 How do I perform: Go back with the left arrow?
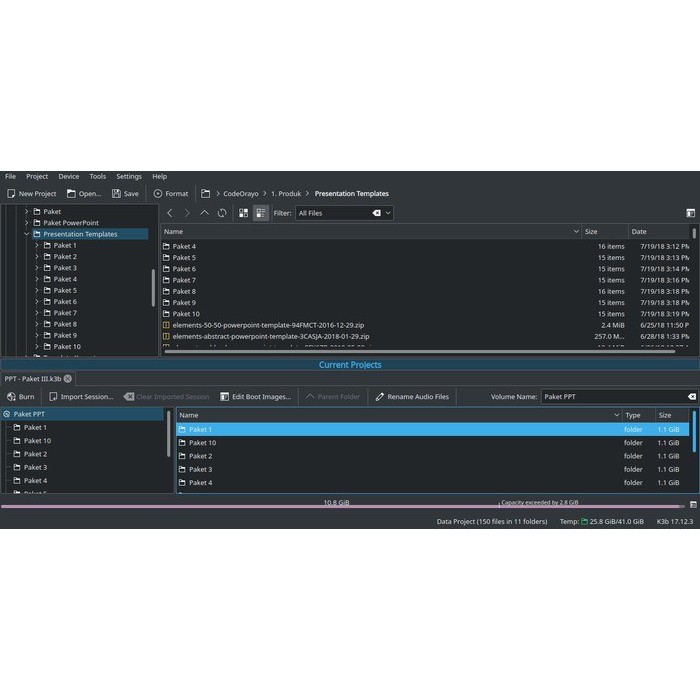[170, 213]
